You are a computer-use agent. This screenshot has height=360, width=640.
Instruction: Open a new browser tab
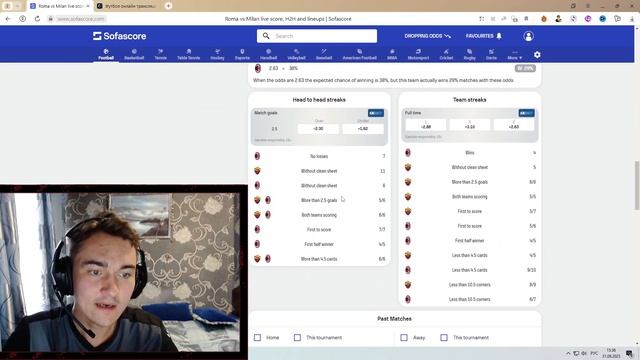coord(168,6)
